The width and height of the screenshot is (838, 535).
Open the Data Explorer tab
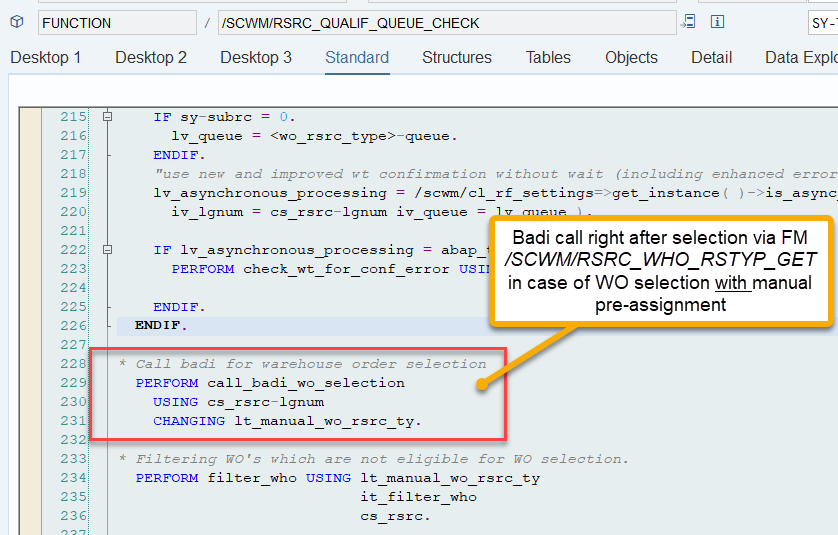[801, 57]
